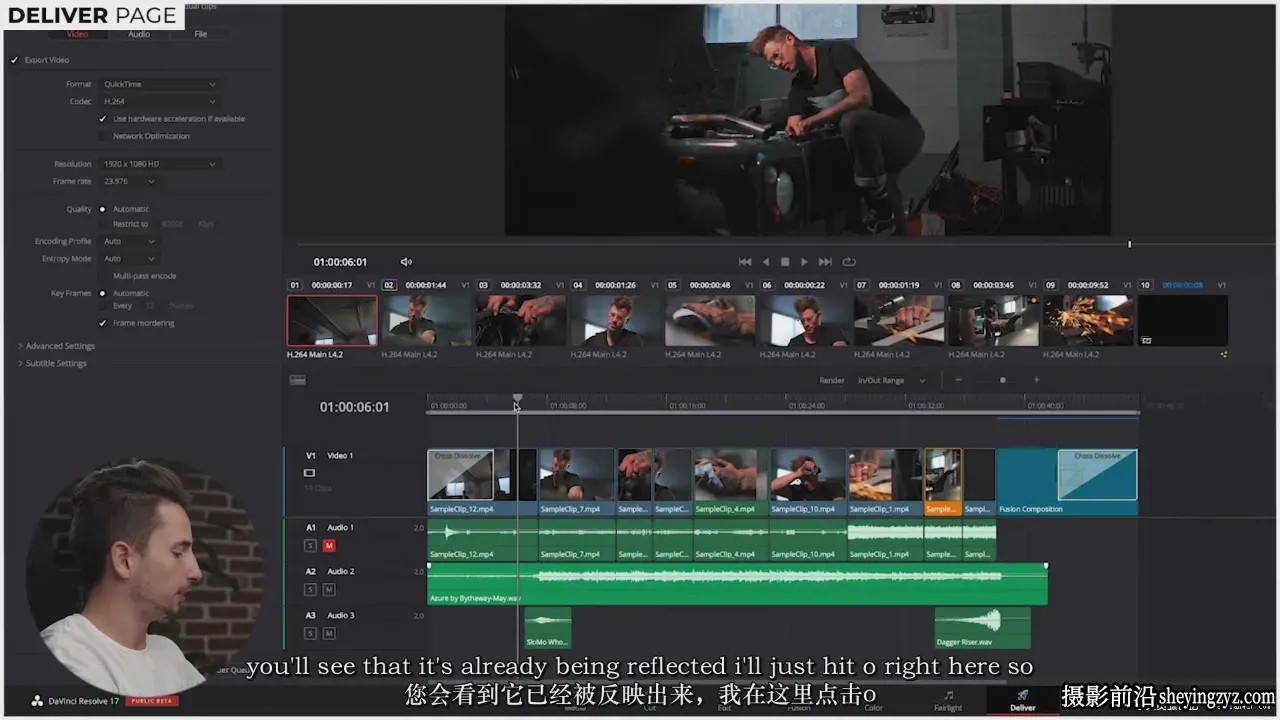This screenshot has height=720, width=1280.
Task: Click the viewer scrubber bar position marker
Action: [x=1130, y=244]
